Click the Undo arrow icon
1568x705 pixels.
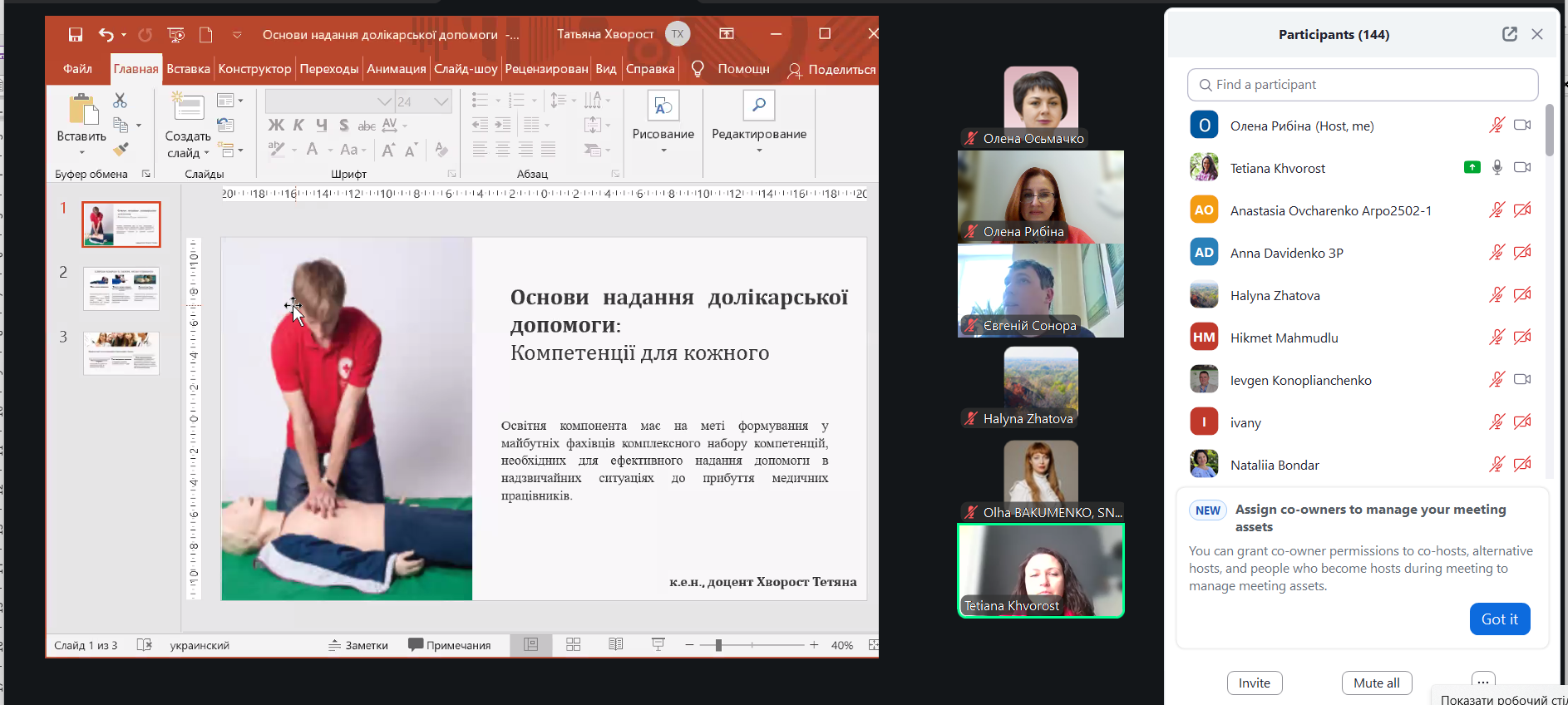coord(106,34)
